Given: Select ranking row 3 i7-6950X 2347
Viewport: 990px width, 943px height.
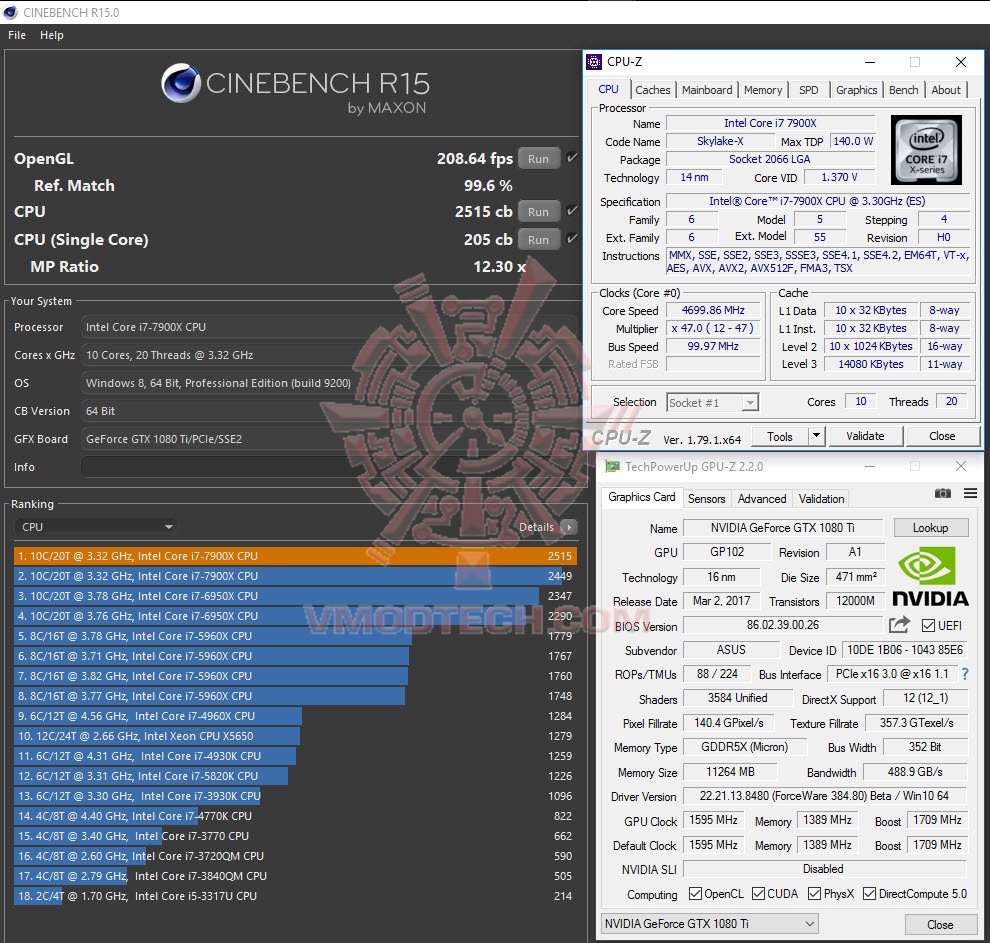Looking at the screenshot, I should (295, 596).
